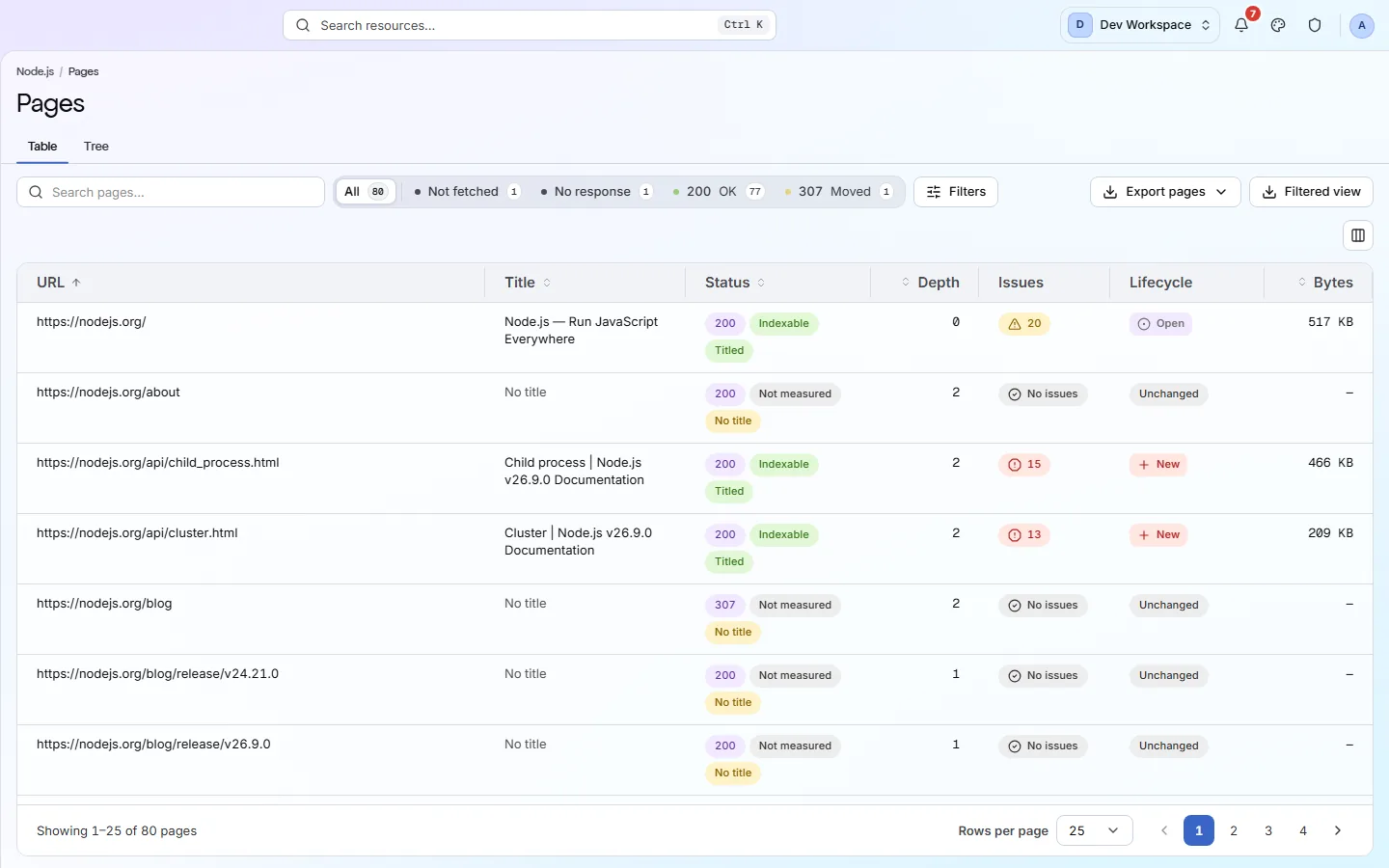Sort by URL column arrow
Viewport: 1389px width, 868px height.
pos(76,283)
